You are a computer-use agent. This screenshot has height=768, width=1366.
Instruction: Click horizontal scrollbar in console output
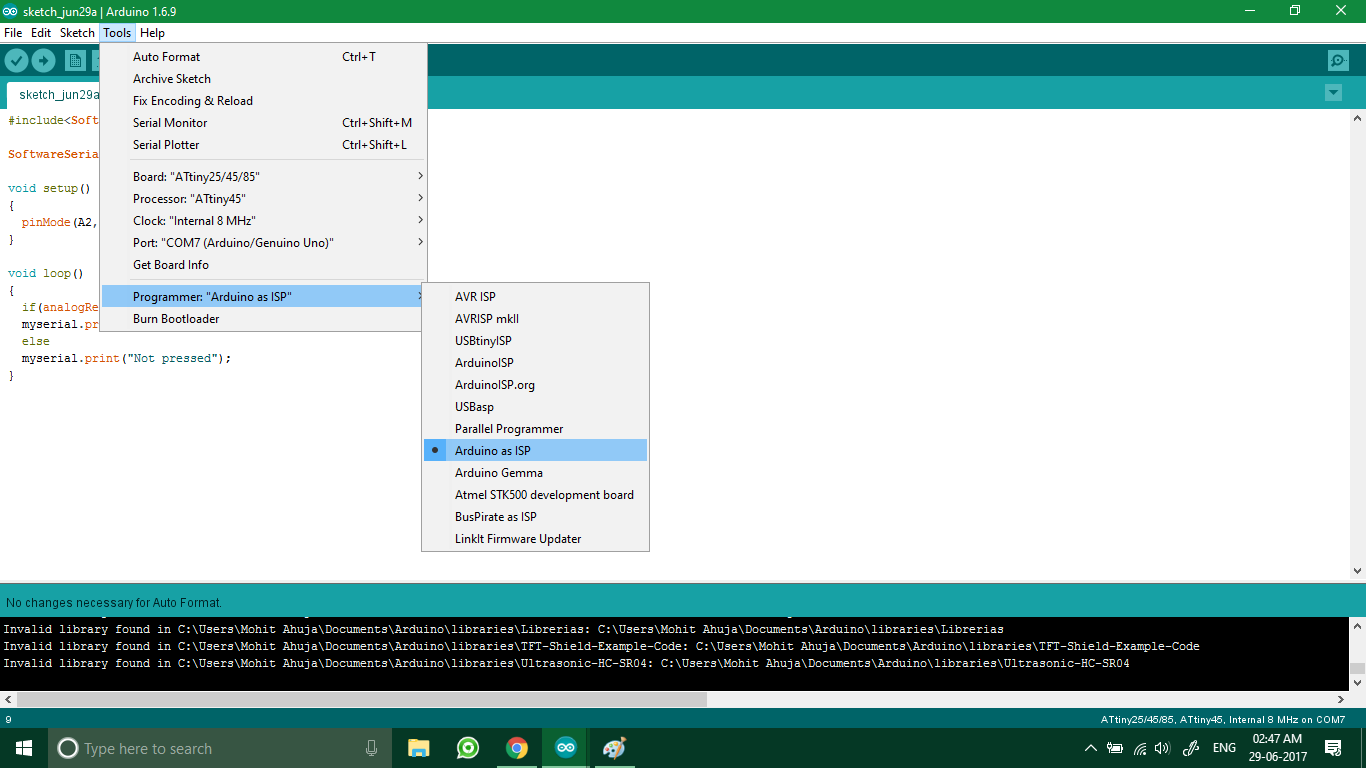362,699
